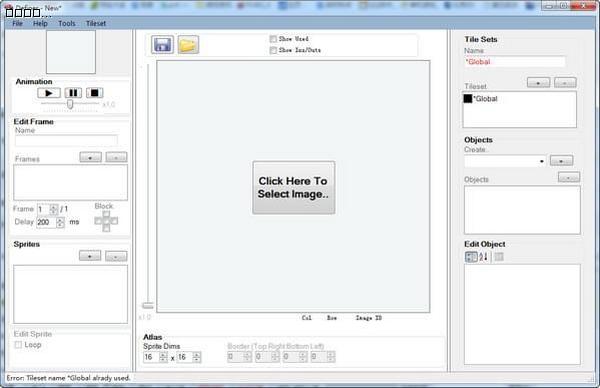
Task: Sort Edit Object properties alphabetically
Action: point(483,257)
